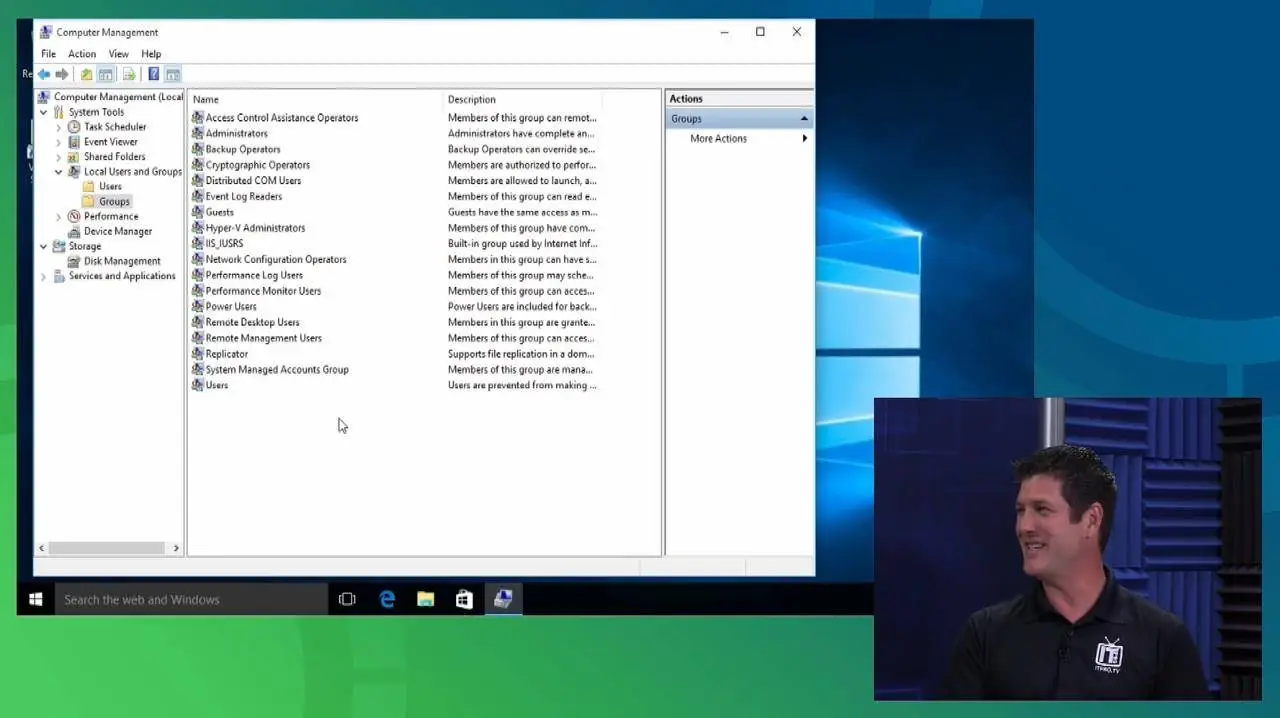Screen dimensions: 1280x718
Task: Launch Microsoft Edge from the taskbar
Action: [387, 599]
